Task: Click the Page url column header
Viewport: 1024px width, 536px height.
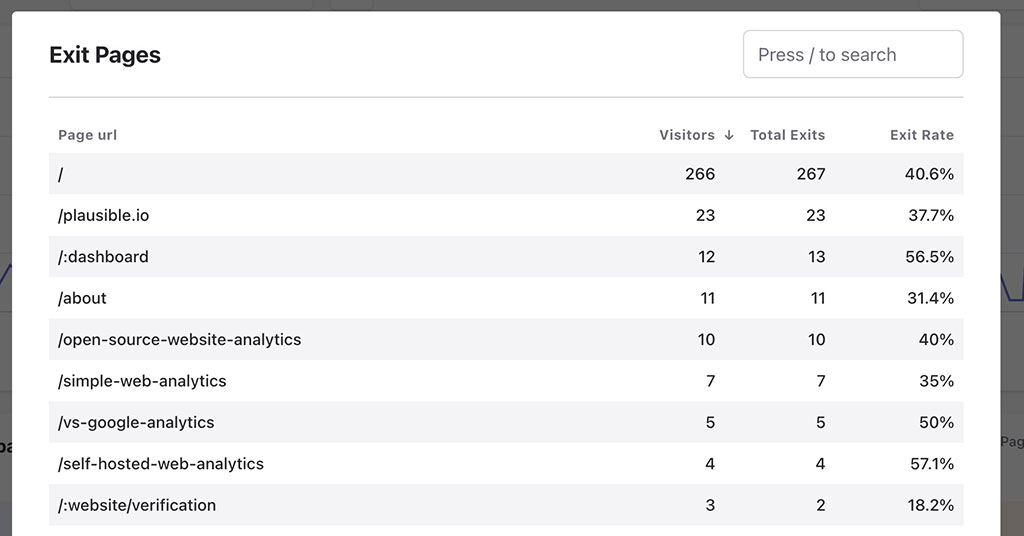Action: [88, 135]
